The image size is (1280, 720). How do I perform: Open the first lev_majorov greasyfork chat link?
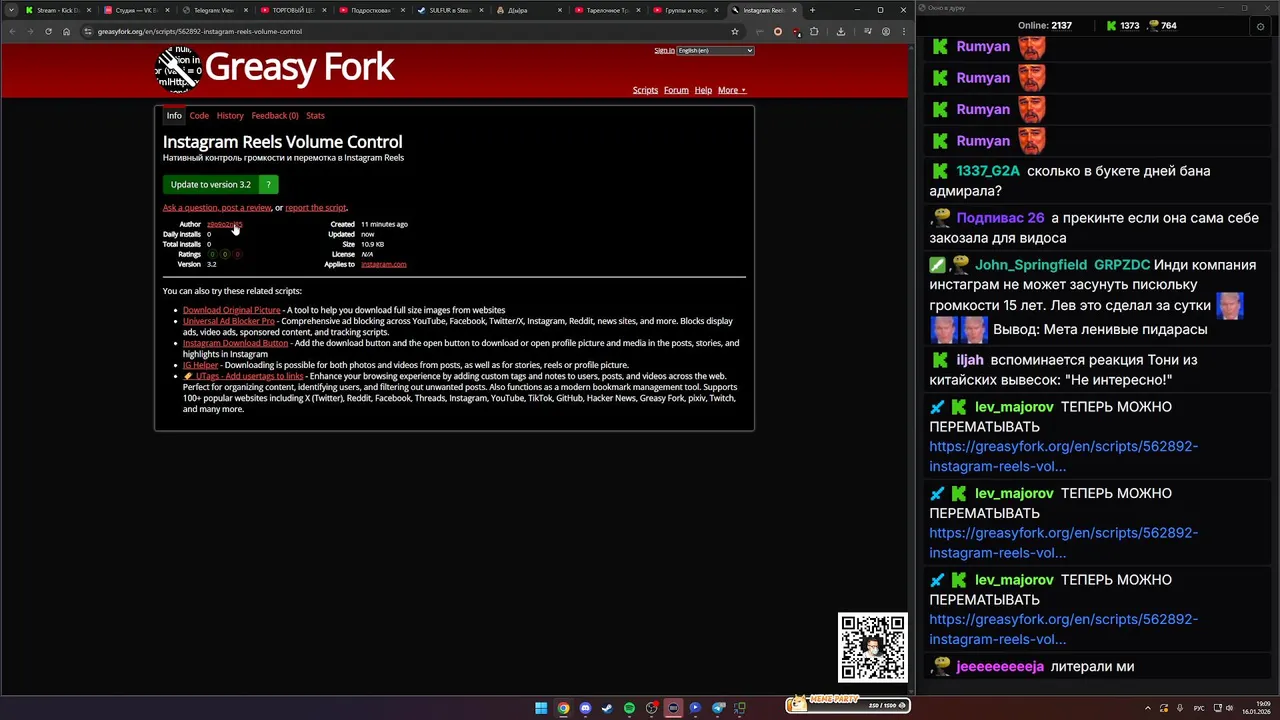click(1063, 456)
